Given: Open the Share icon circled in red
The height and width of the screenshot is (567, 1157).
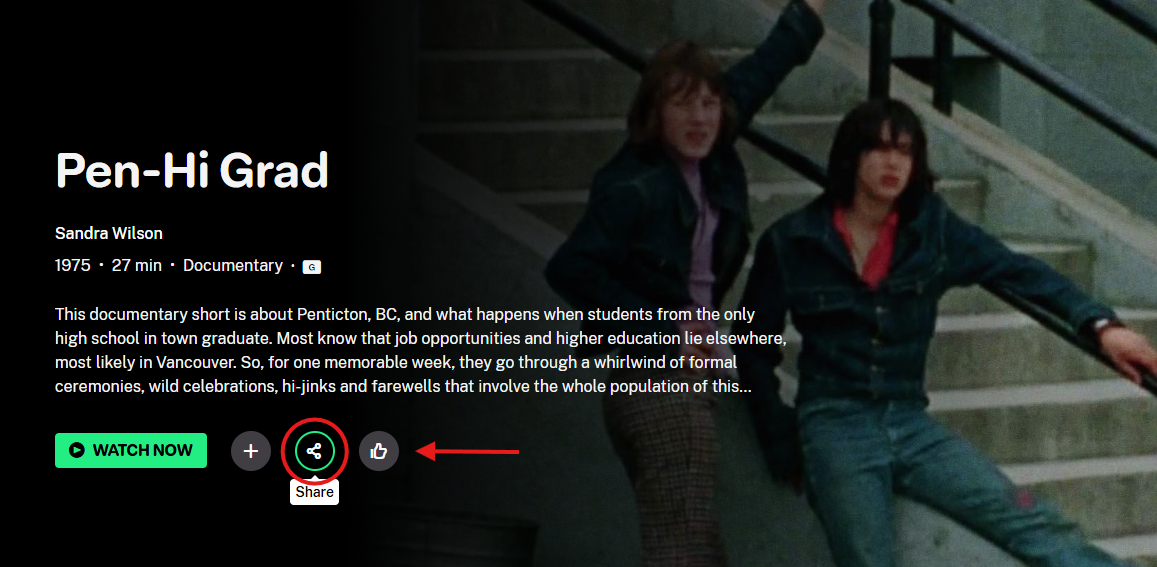Looking at the screenshot, I should coord(314,450).
